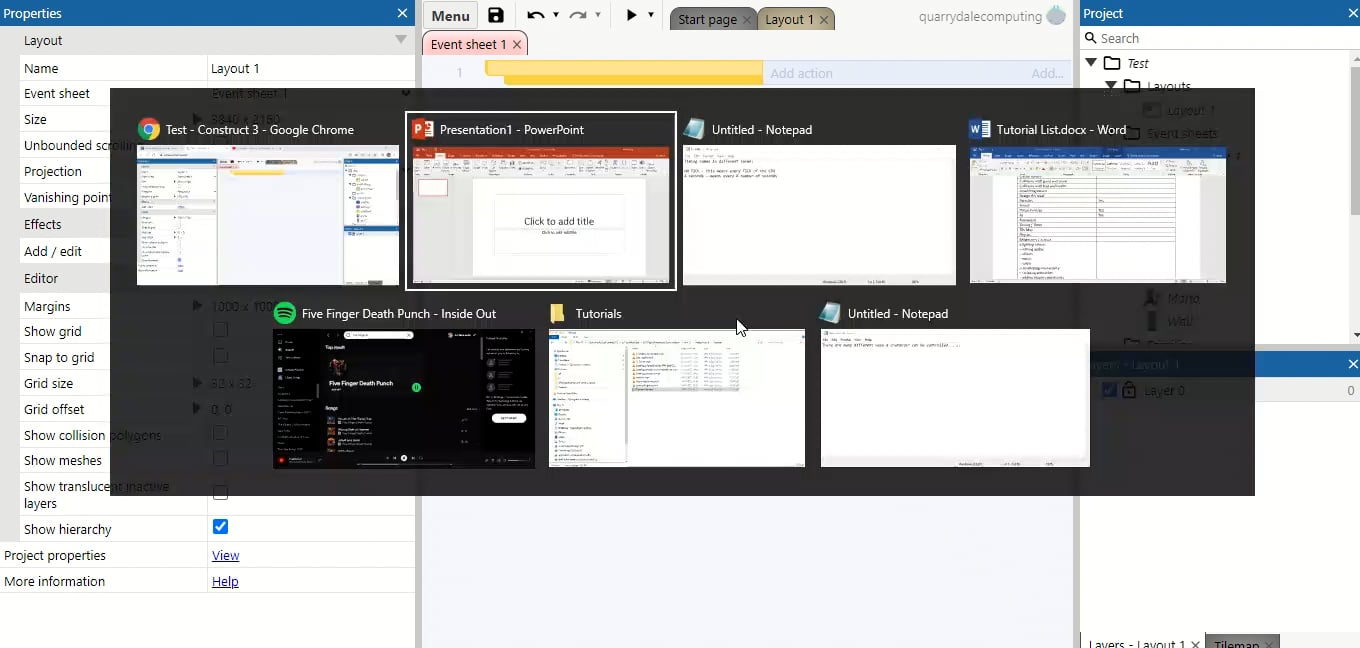Viewport: 1360px width, 648px height.
Task: Click the Add... link on the event row
Action: pyautogui.click(x=1047, y=73)
